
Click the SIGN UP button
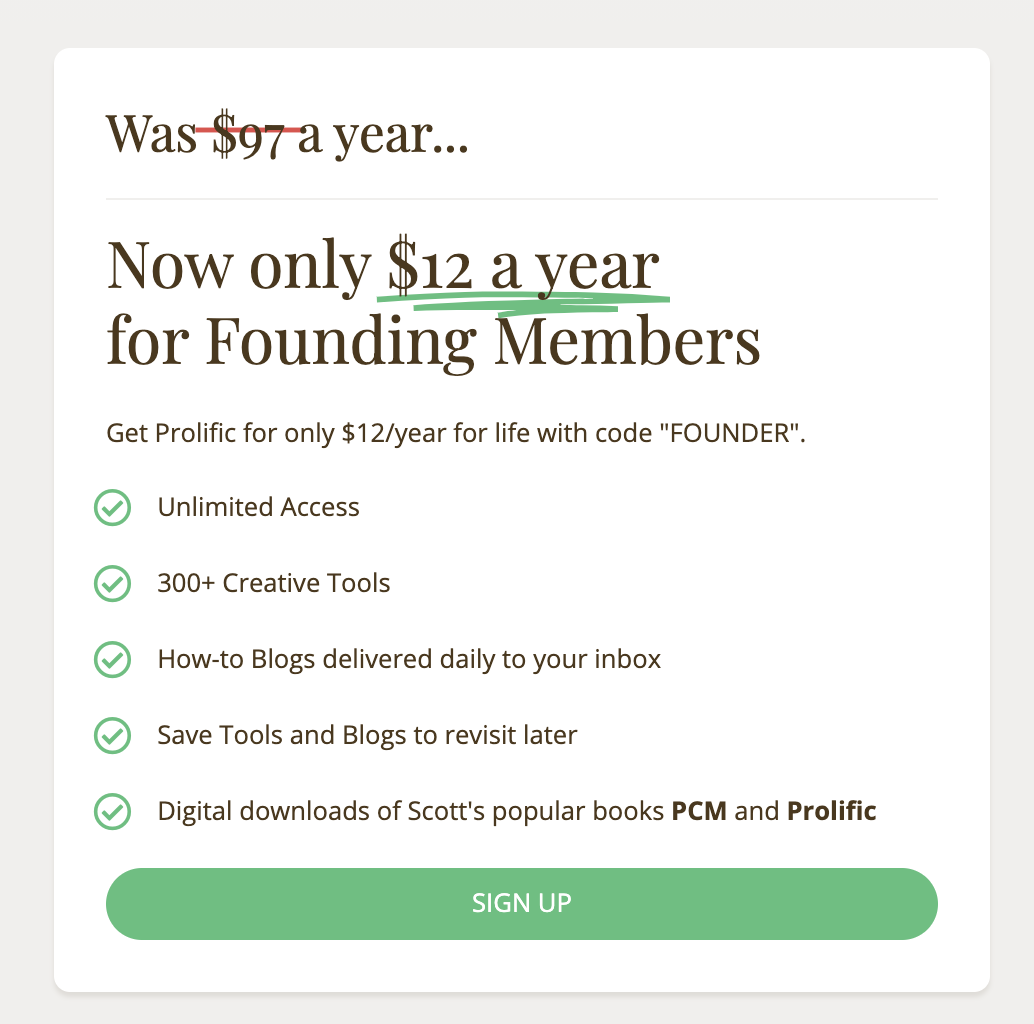click(x=522, y=903)
